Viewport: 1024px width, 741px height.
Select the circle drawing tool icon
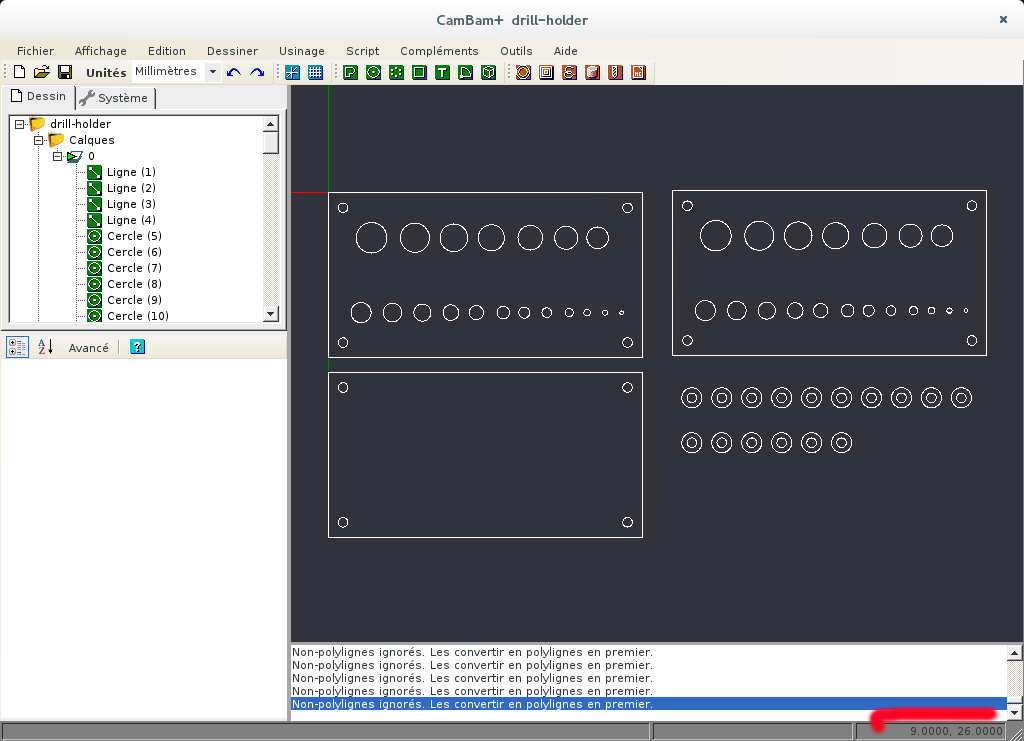click(373, 72)
